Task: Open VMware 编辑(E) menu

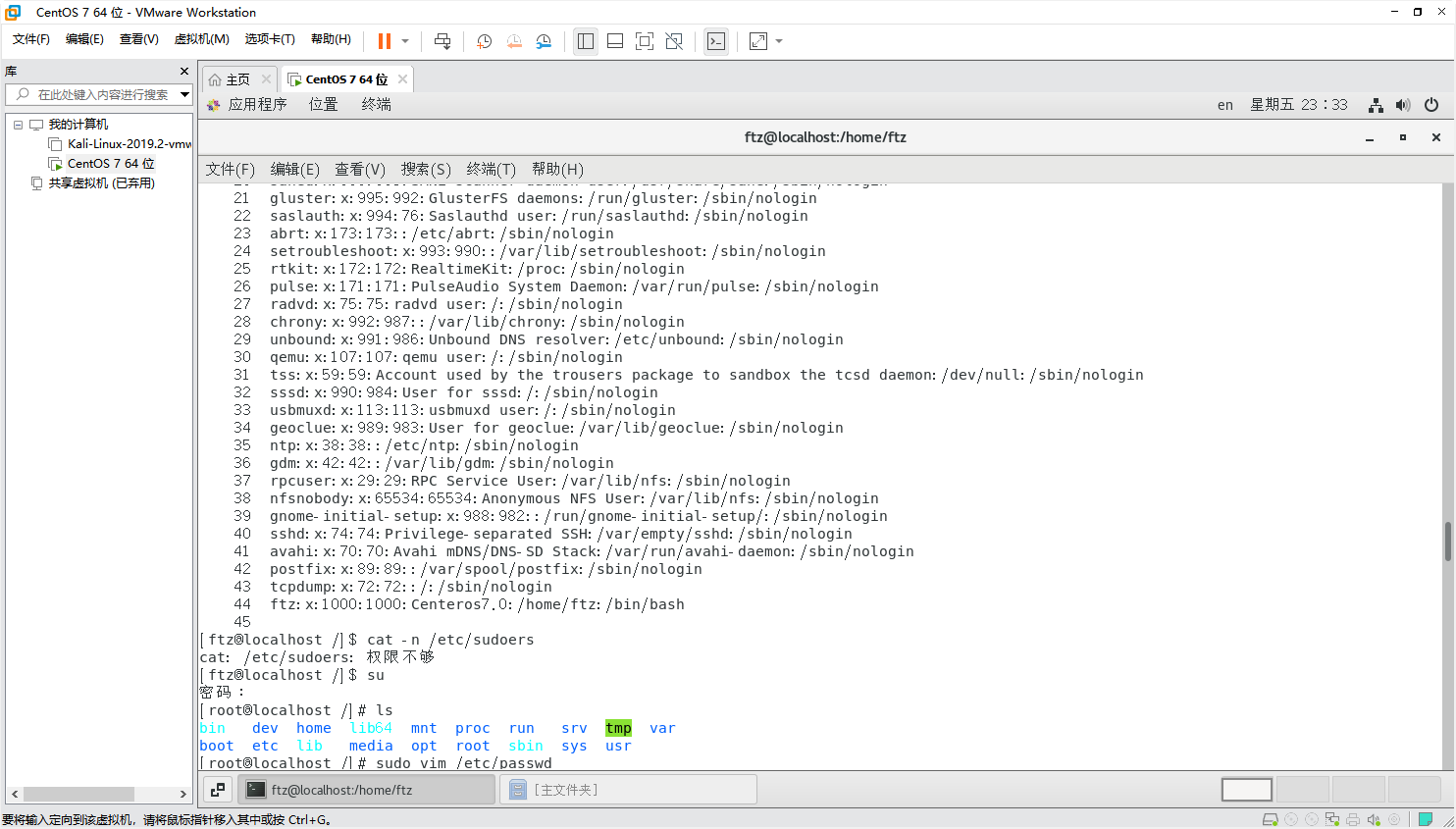Action: pyautogui.click(x=84, y=39)
